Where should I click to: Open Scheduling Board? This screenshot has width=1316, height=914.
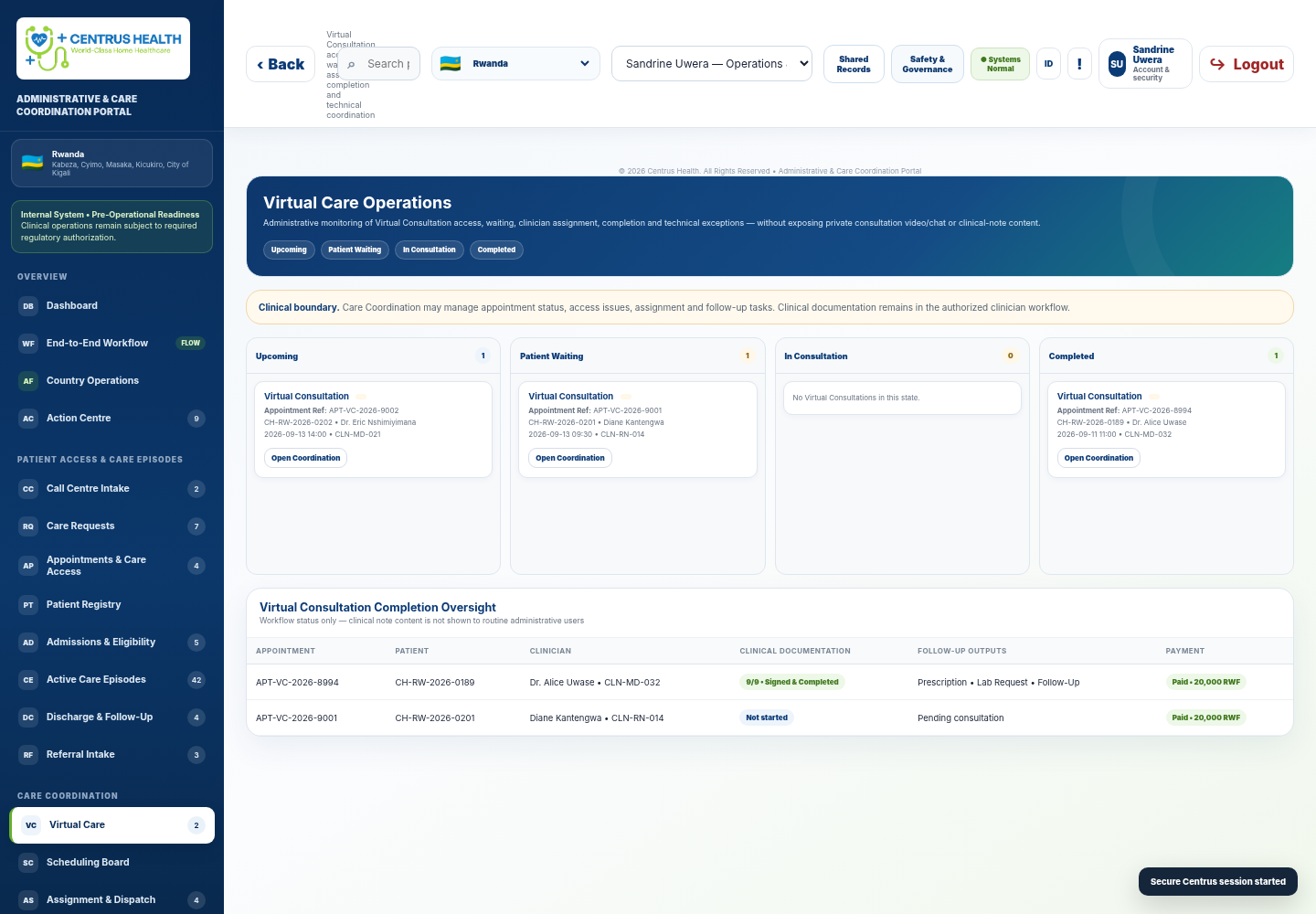pos(111,863)
